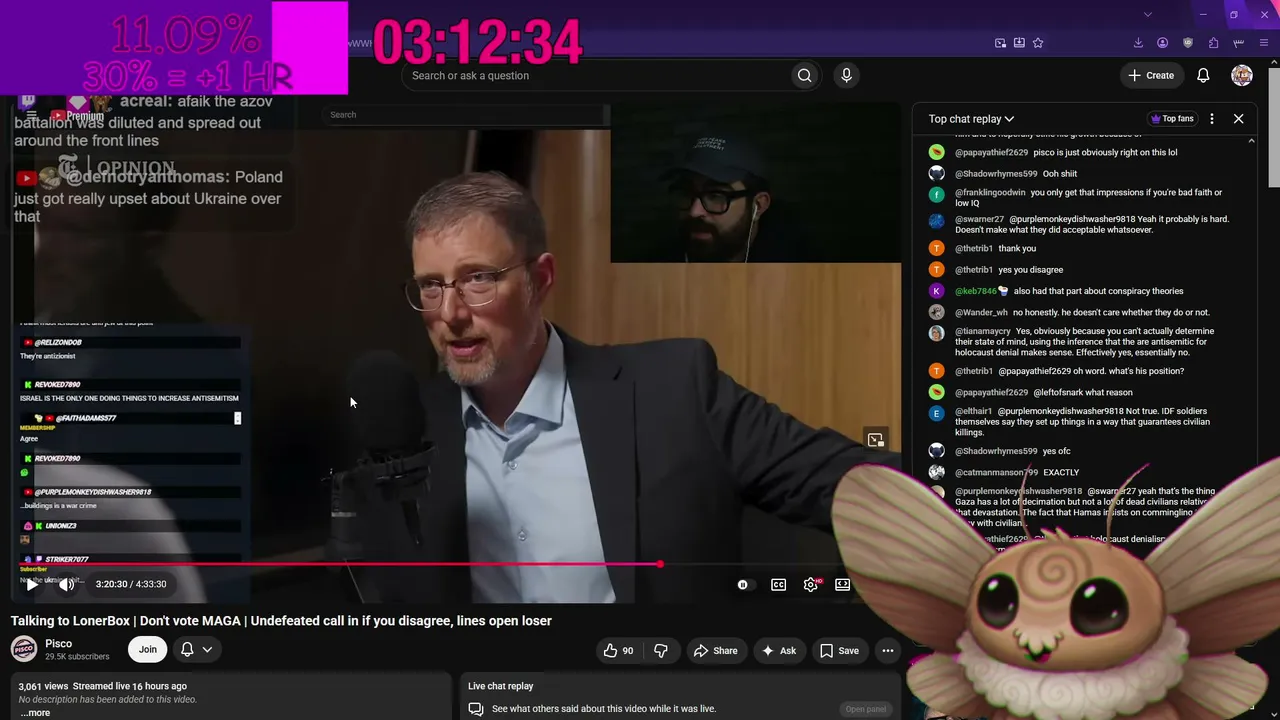This screenshot has width=1280, height=720.
Task: Click the video title text
Action: click(281, 621)
